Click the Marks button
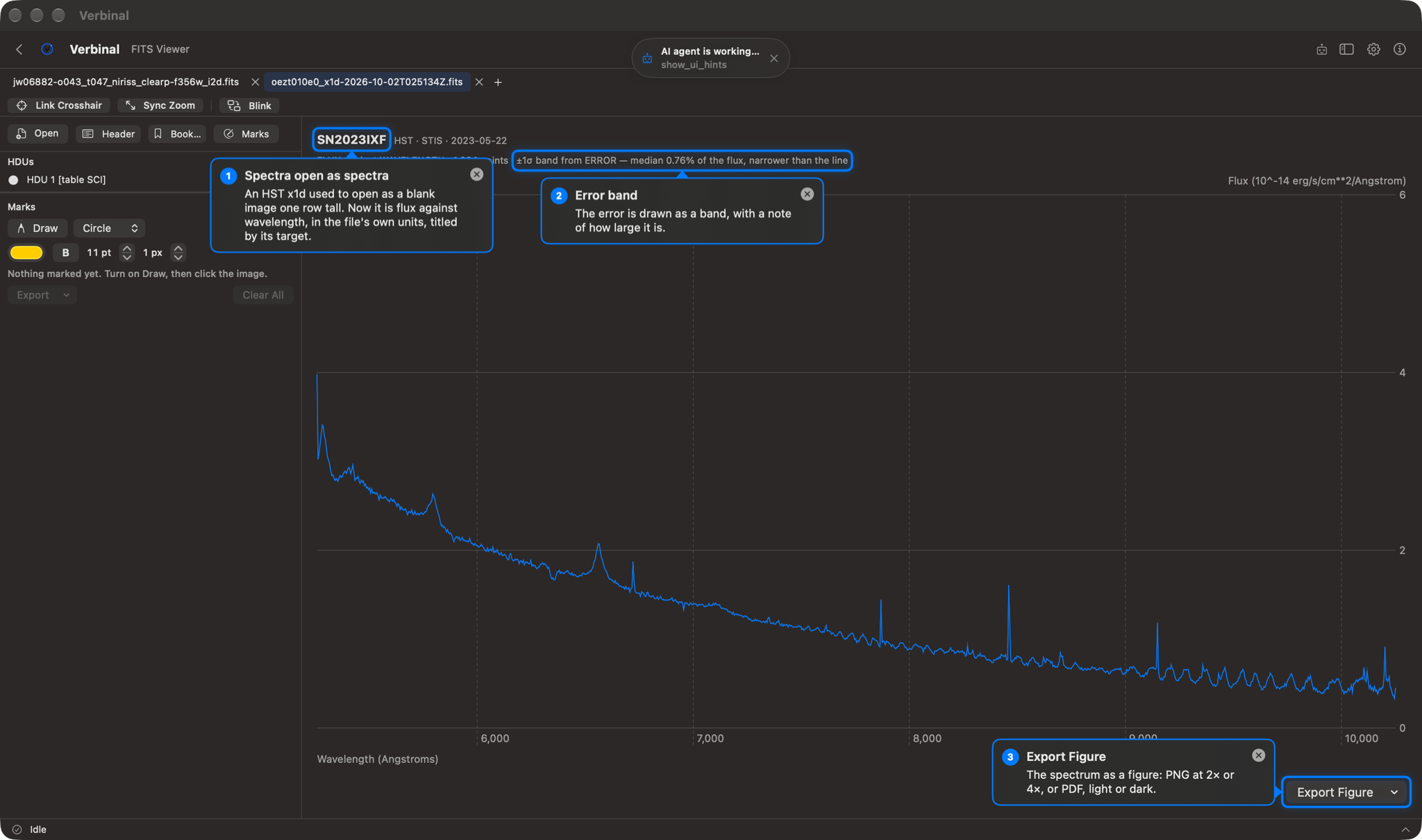1422x840 pixels. click(246, 134)
